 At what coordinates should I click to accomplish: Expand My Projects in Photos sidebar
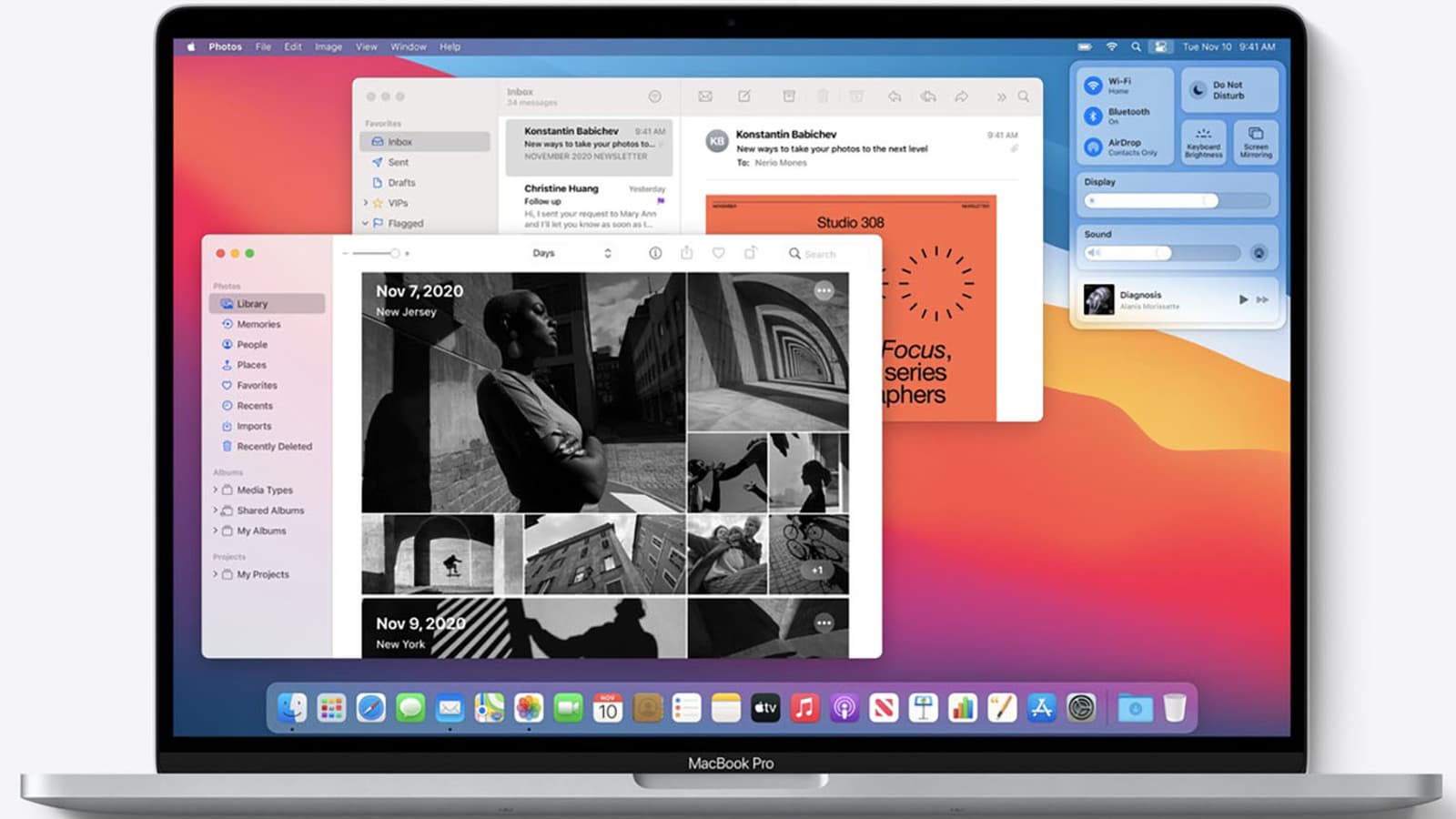pyautogui.click(x=216, y=574)
